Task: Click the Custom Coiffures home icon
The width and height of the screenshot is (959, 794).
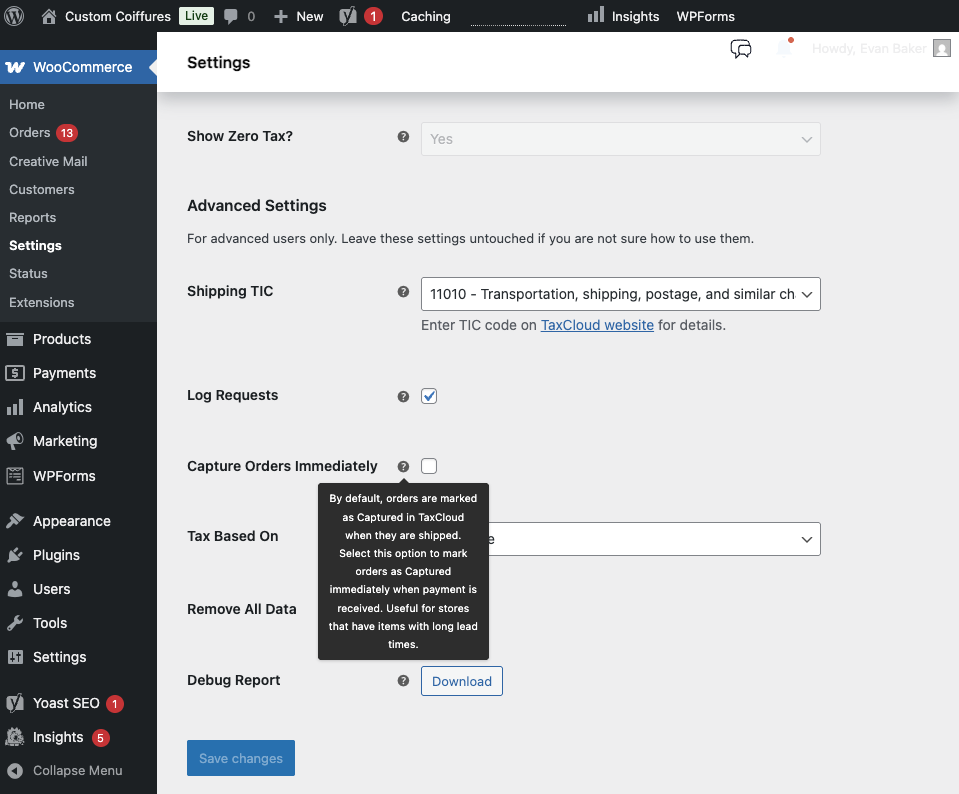Action: point(48,17)
